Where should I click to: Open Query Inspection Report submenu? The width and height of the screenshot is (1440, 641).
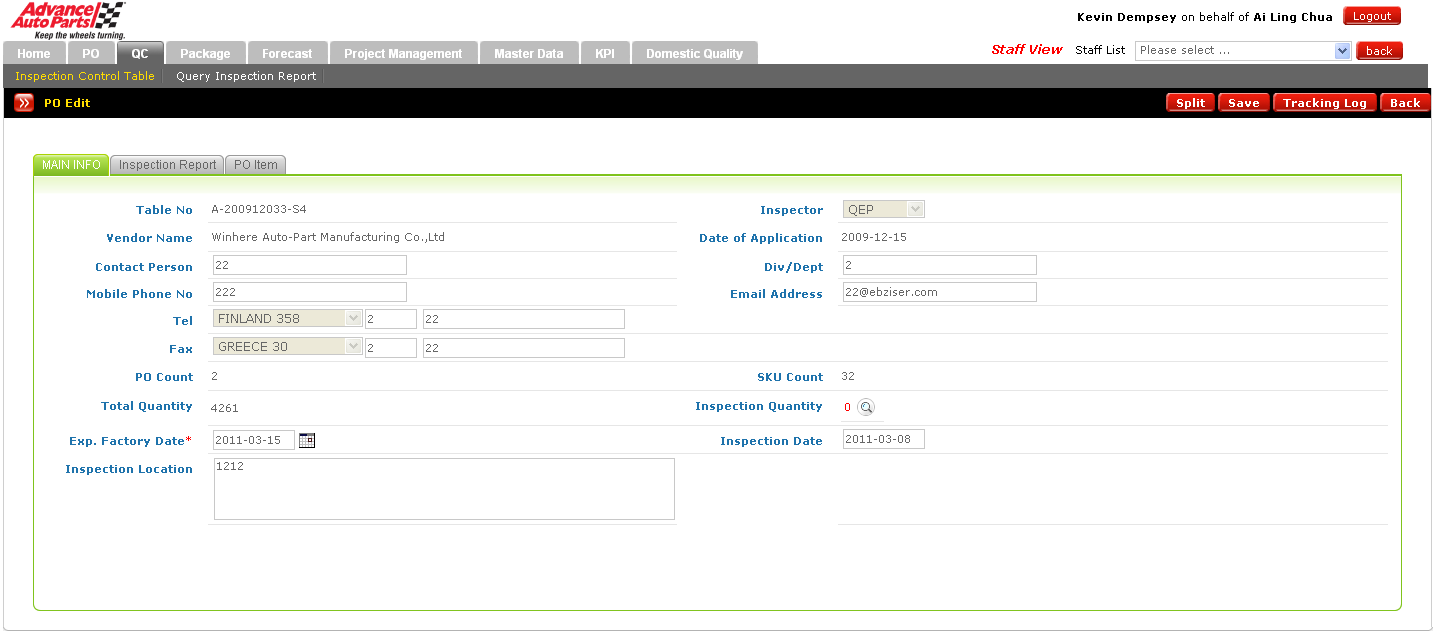246,76
